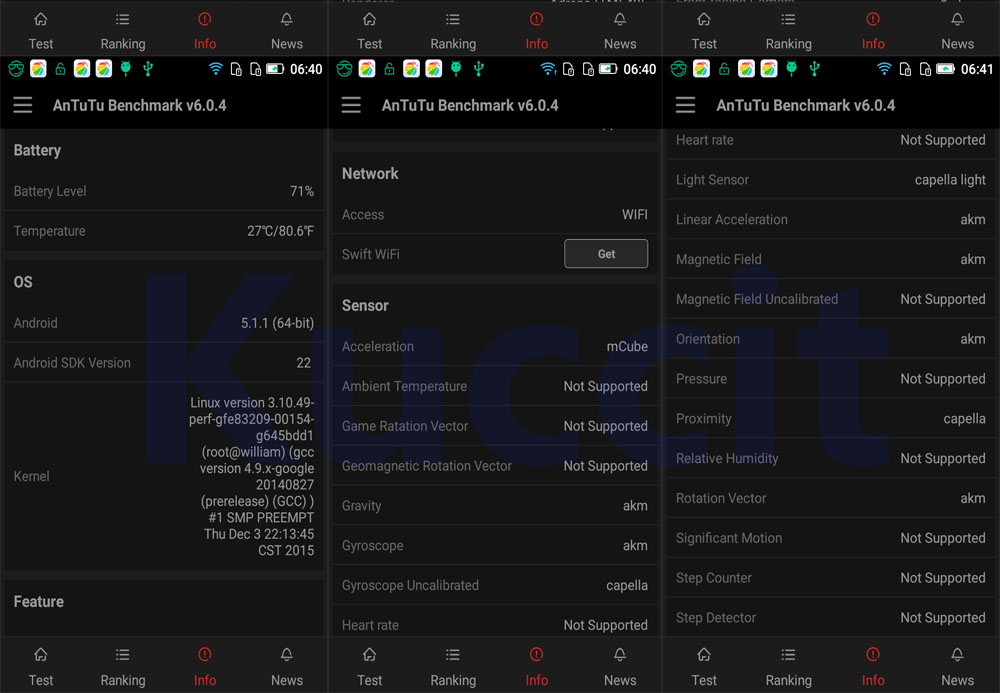Open hamburger menu in the middle screenshot
The width and height of the screenshot is (1000, 693).
click(x=351, y=106)
